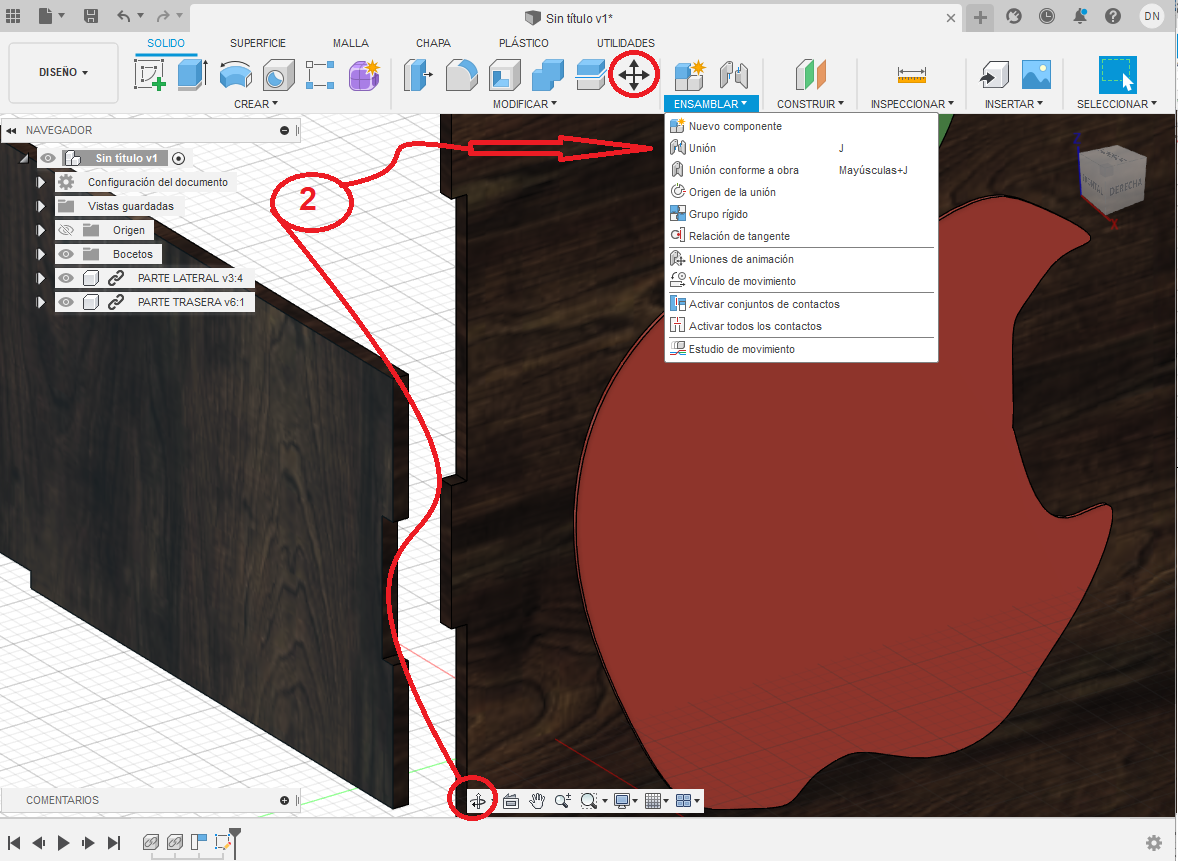Select the Hole tool

tap(279, 76)
